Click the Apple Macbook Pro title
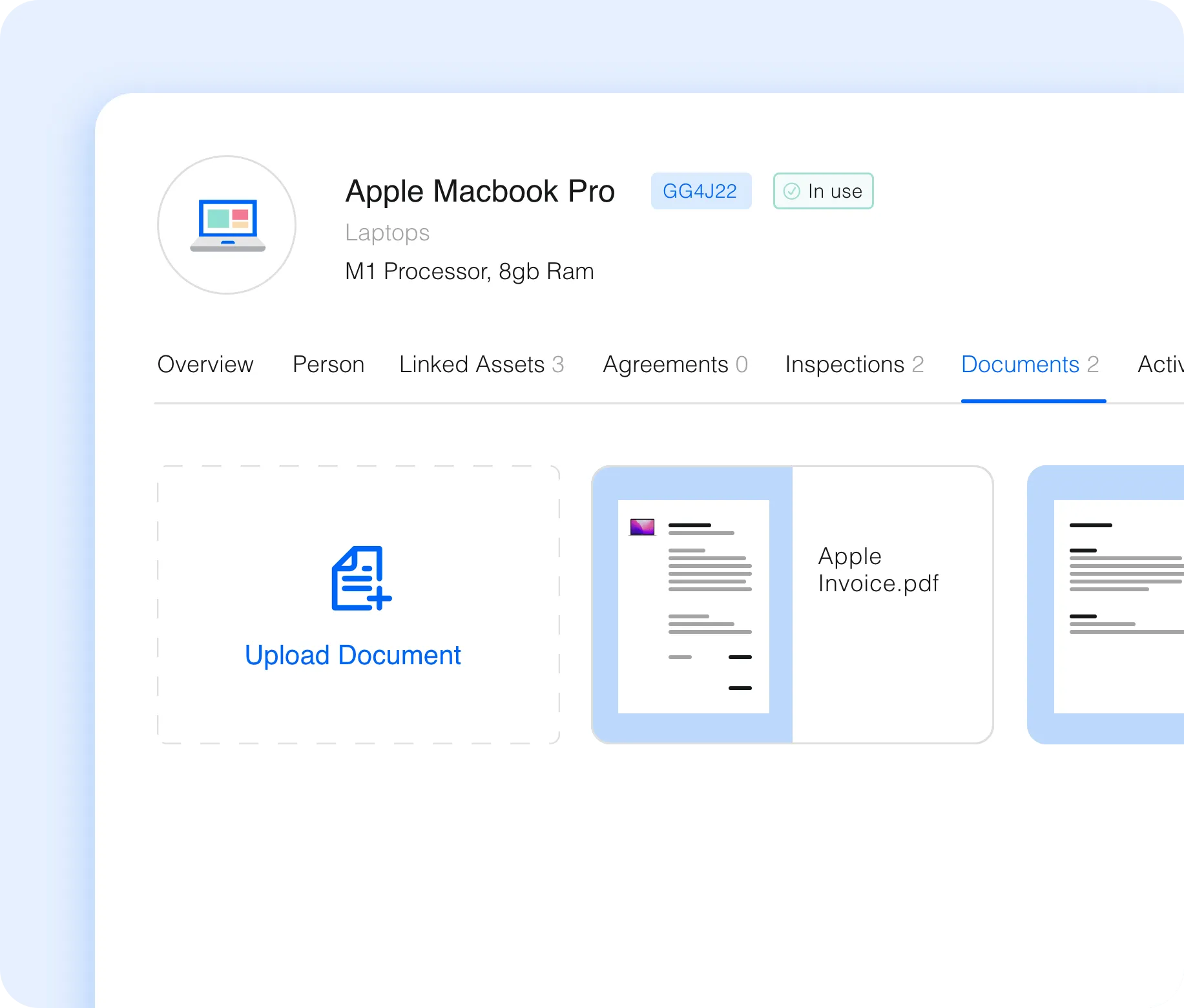 tap(480, 191)
